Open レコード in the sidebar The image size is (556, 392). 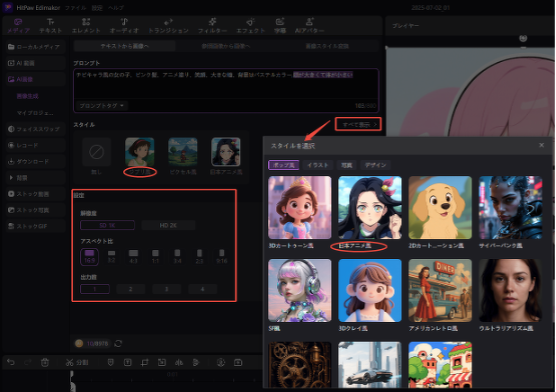pyautogui.click(x=35, y=145)
